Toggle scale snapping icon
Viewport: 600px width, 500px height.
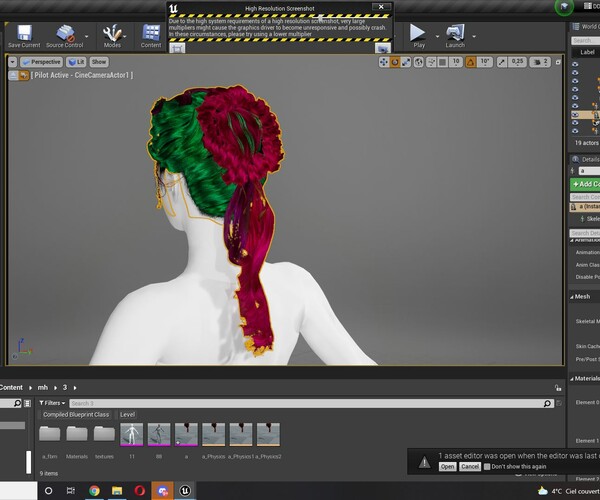point(502,62)
